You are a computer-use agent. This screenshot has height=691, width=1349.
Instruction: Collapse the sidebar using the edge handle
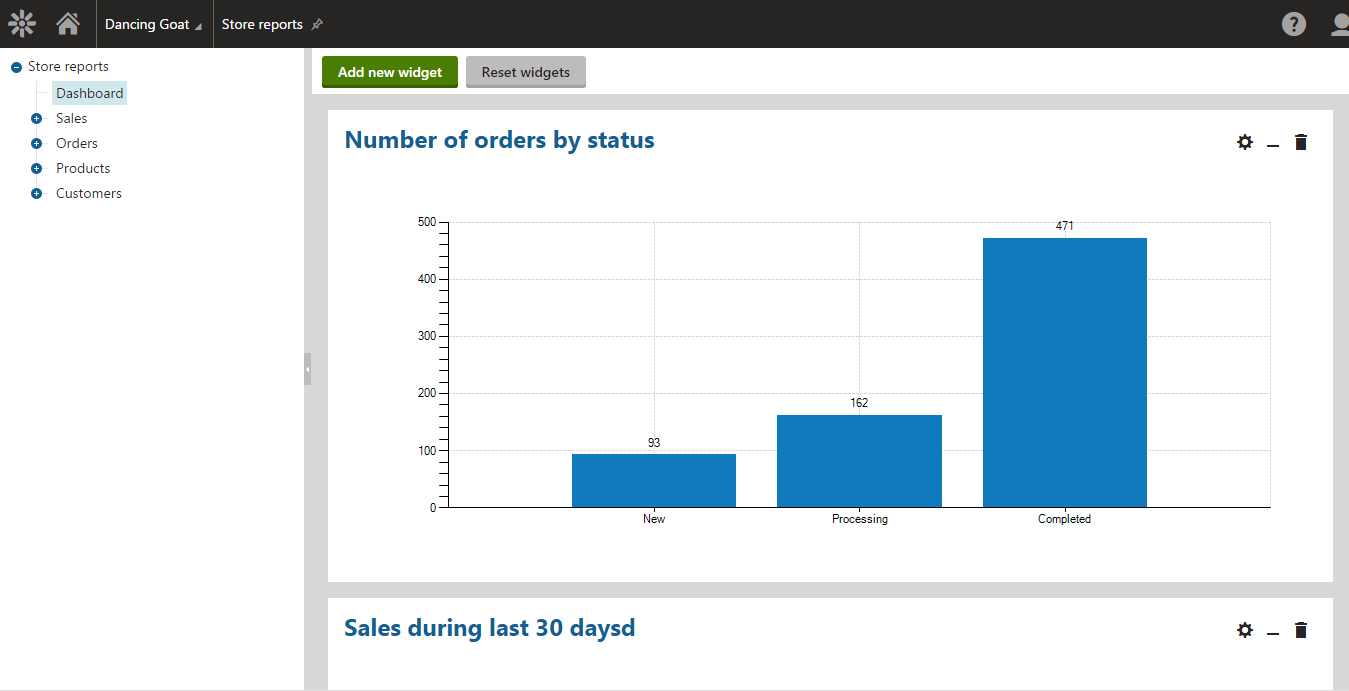click(x=307, y=369)
